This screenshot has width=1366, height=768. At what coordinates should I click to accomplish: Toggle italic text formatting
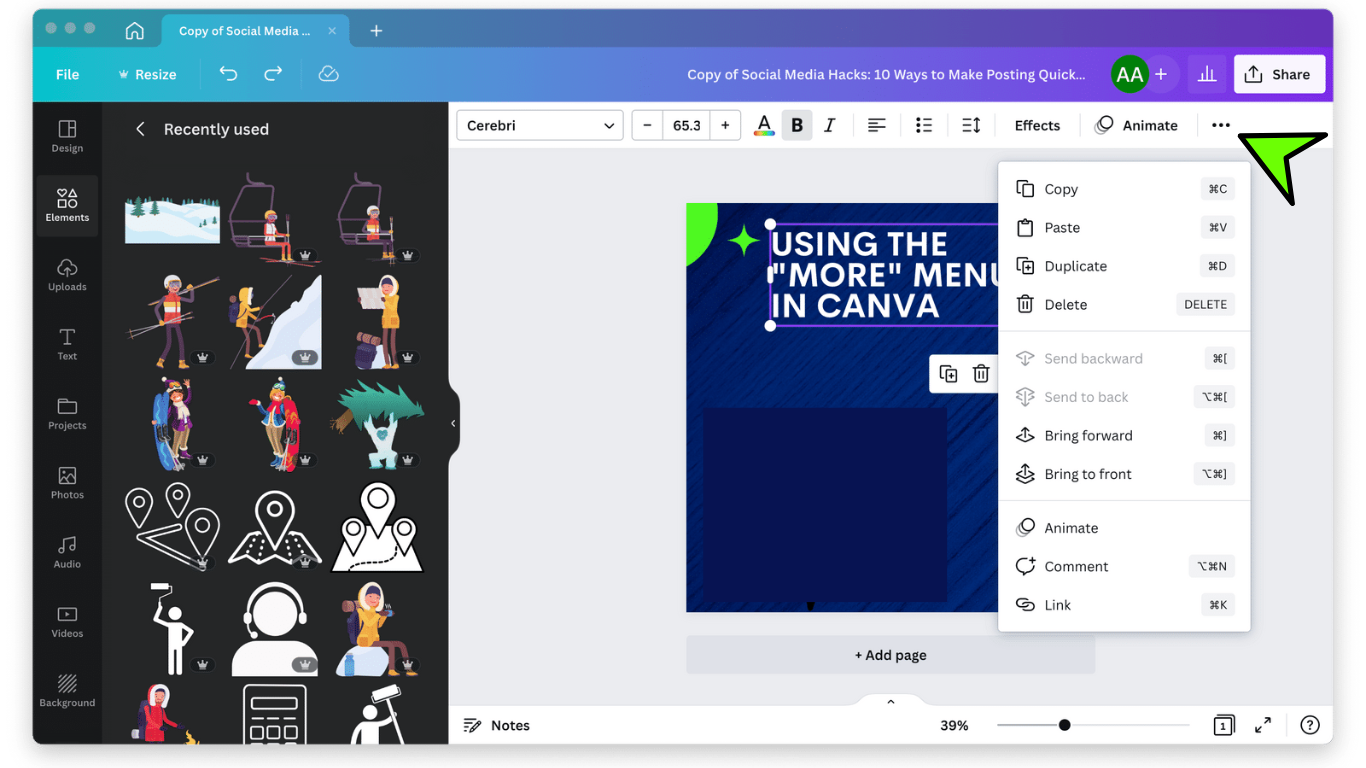pos(829,125)
